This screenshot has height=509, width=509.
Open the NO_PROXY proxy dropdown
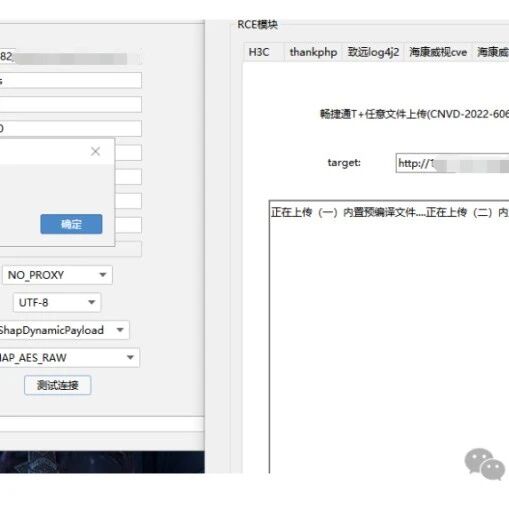pyautogui.click(x=57, y=275)
